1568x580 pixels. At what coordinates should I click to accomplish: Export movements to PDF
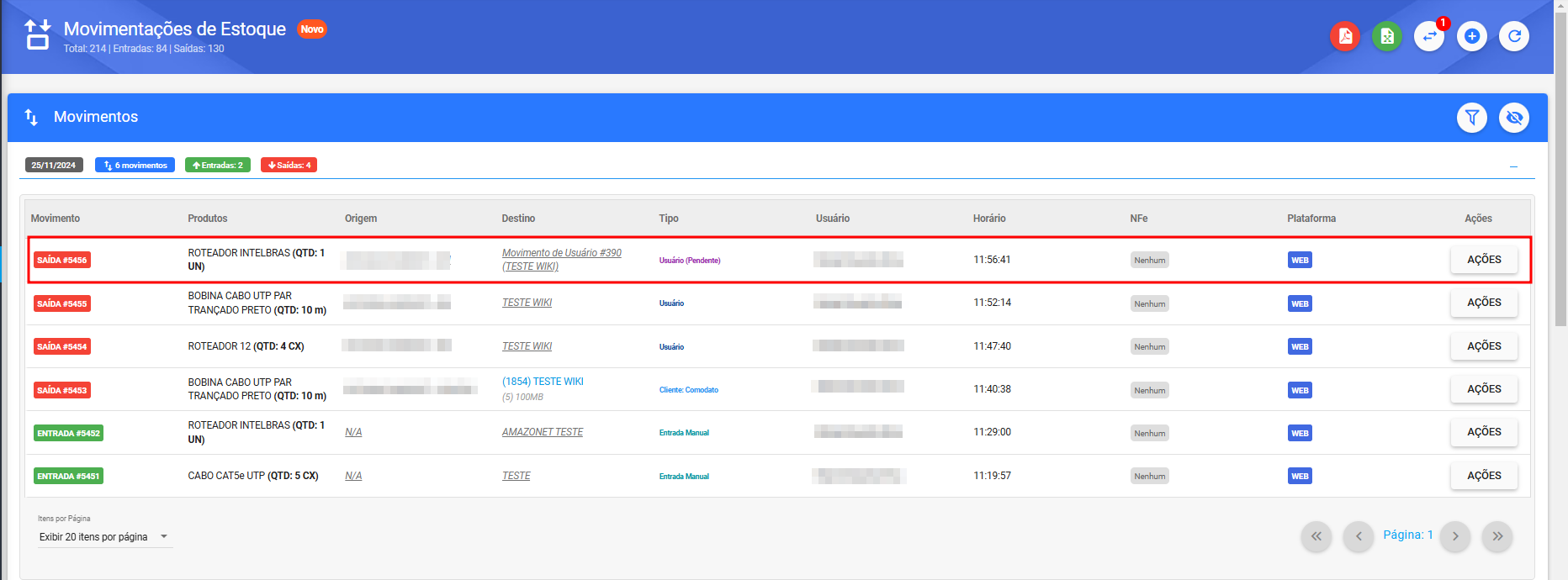(1345, 36)
